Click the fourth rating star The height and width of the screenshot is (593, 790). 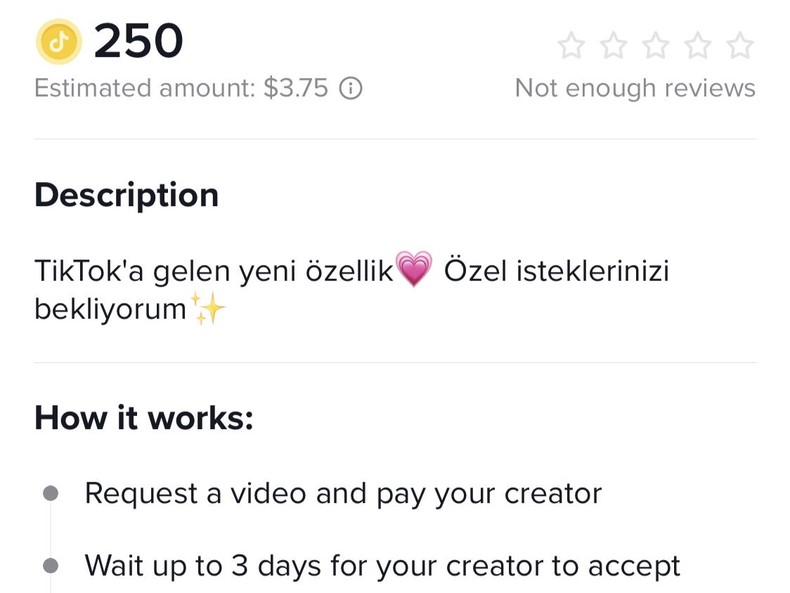(698, 45)
